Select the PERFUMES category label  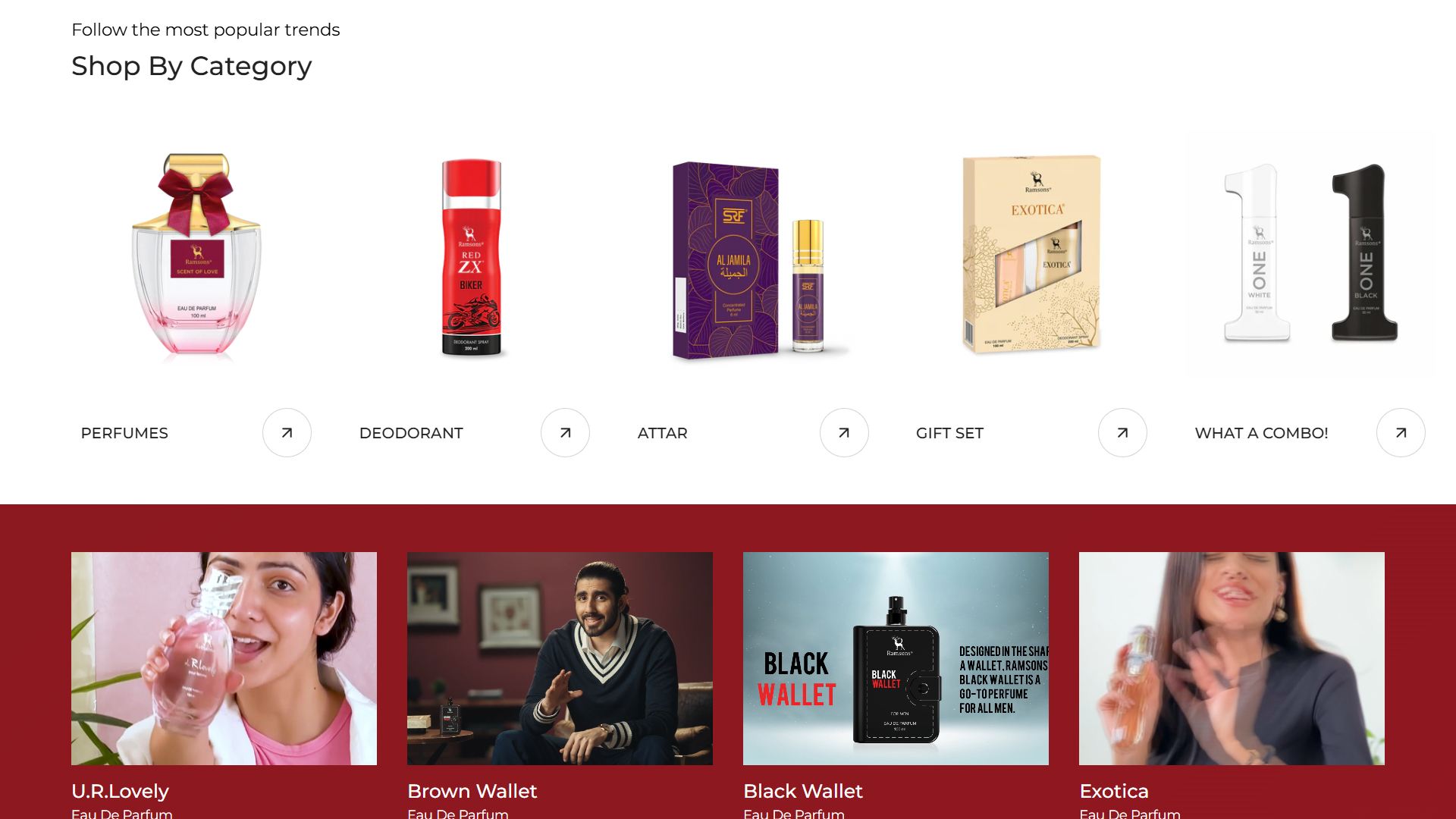[x=124, y=433]
